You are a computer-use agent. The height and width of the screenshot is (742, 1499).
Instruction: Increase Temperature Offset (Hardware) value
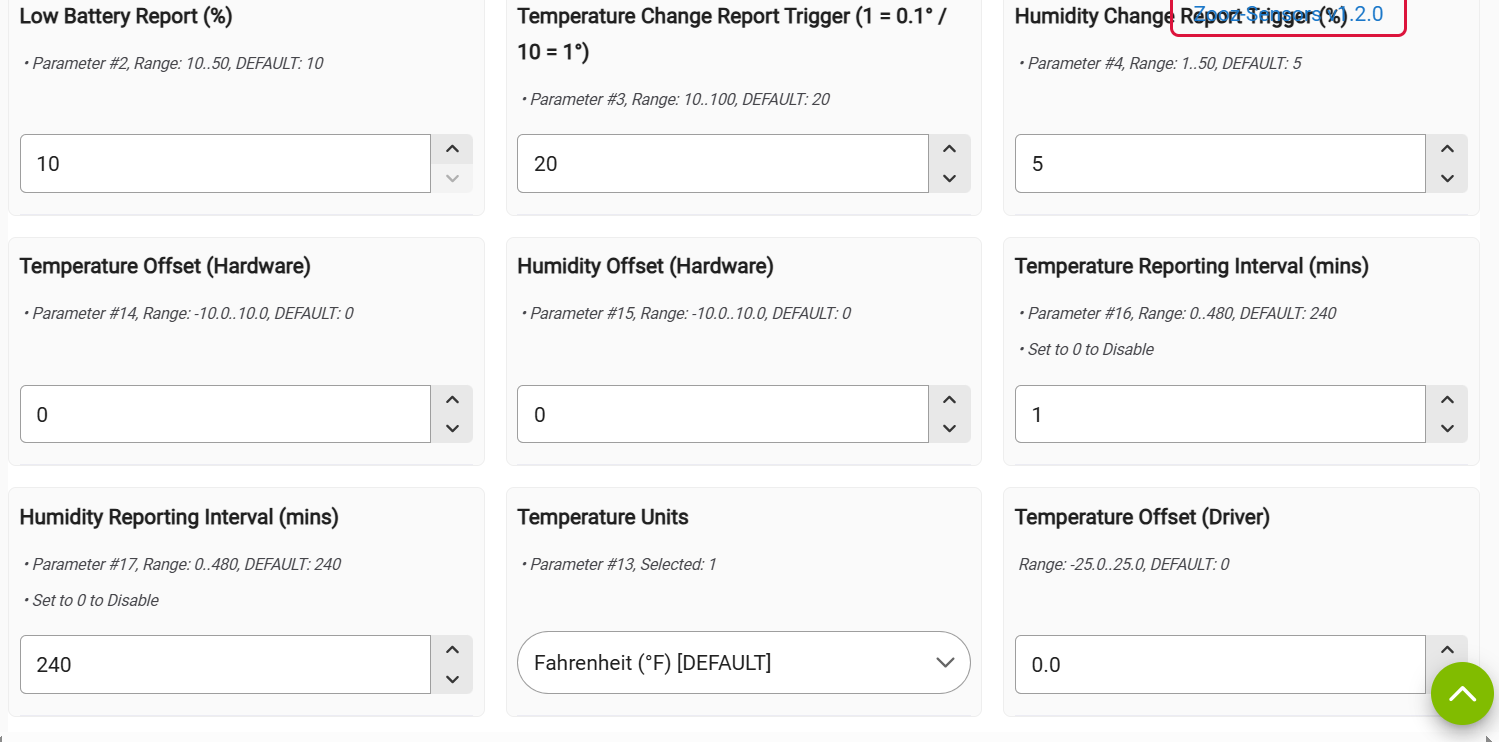pyautogui.click(x=452, y=400)
